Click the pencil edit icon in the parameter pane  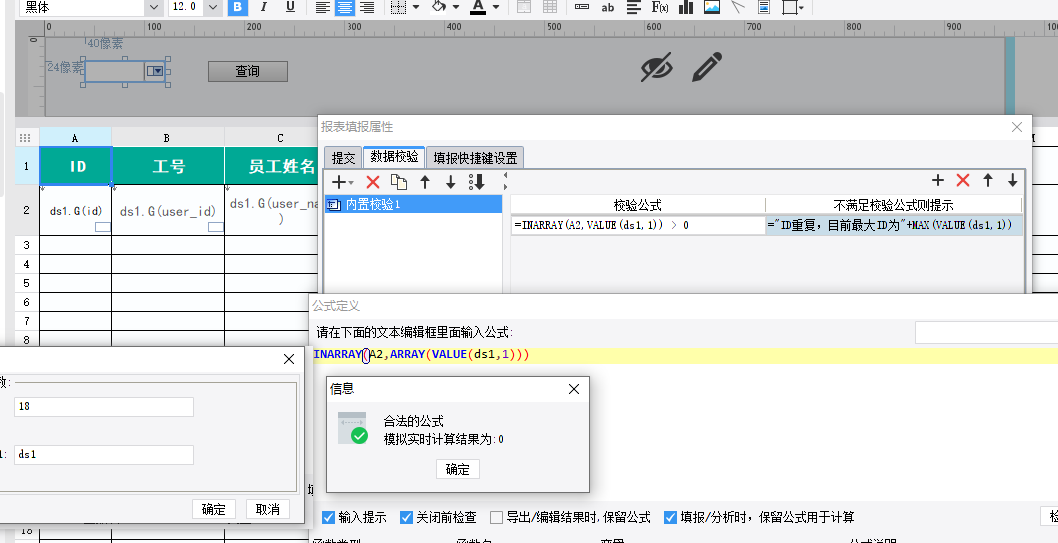(x=707, y=67)
